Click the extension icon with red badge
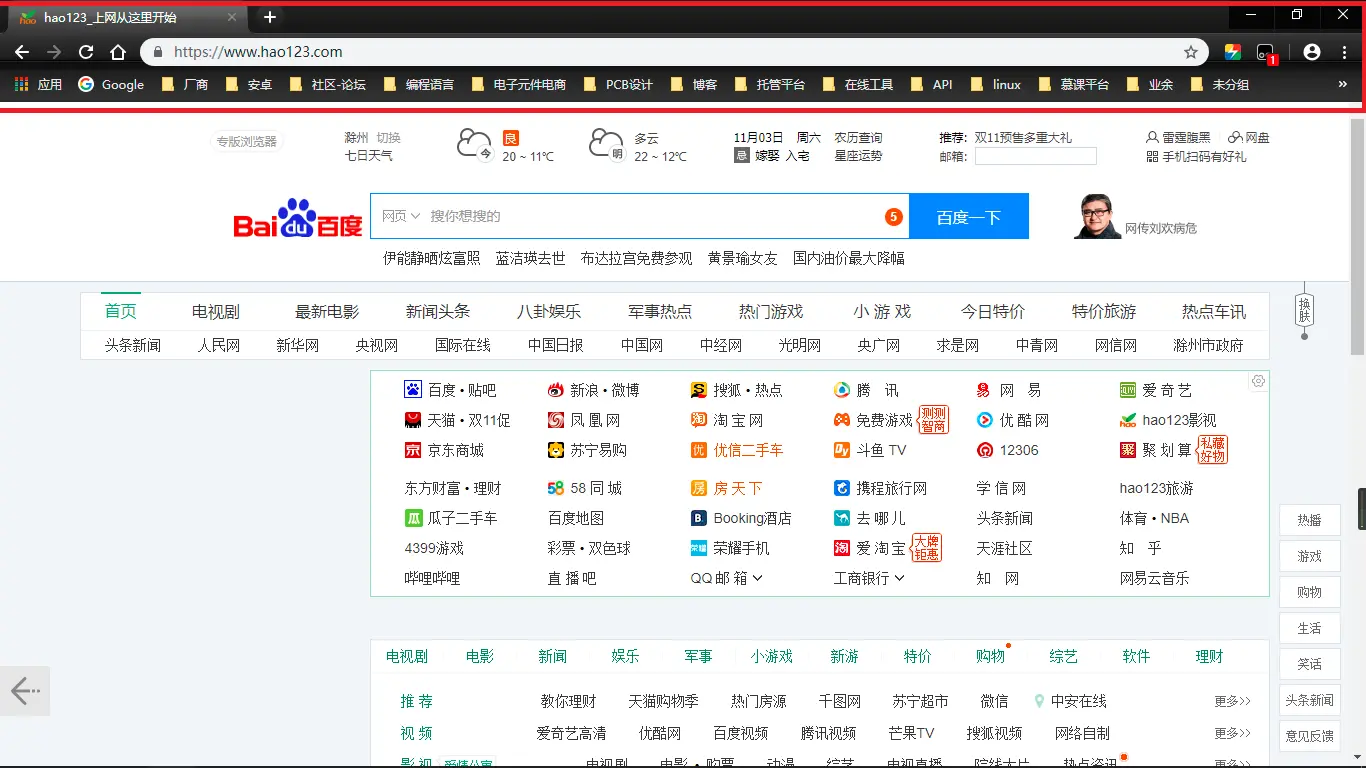 tap(1266, 54)
